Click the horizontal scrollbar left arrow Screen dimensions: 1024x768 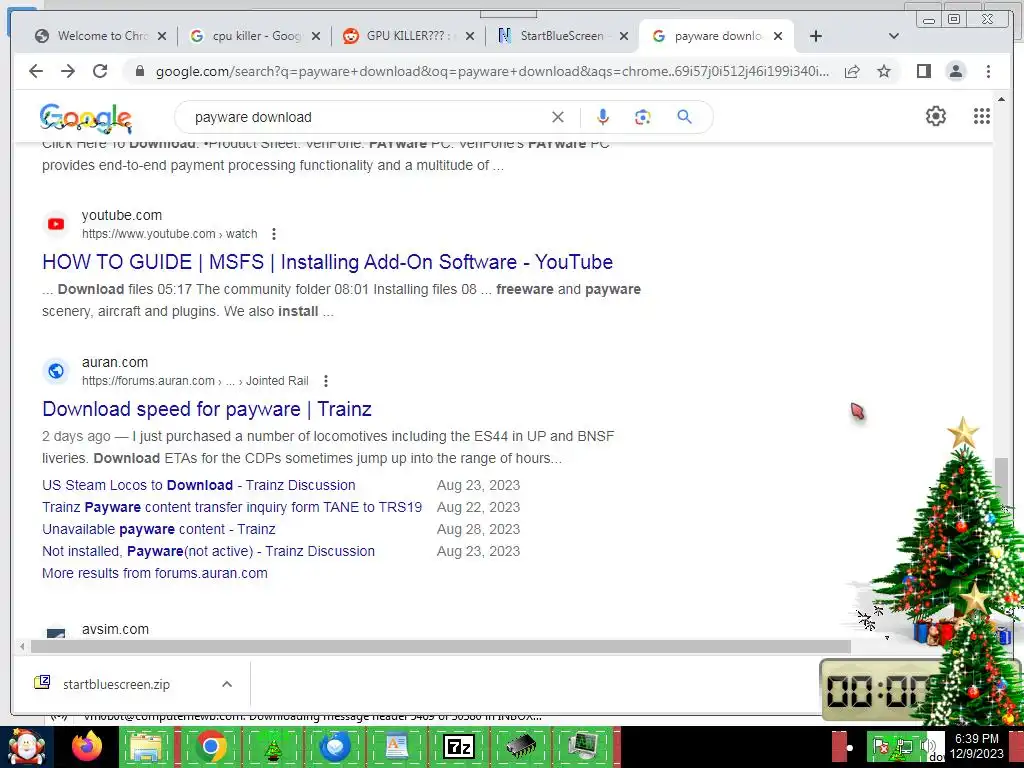(x=22, y=647)
